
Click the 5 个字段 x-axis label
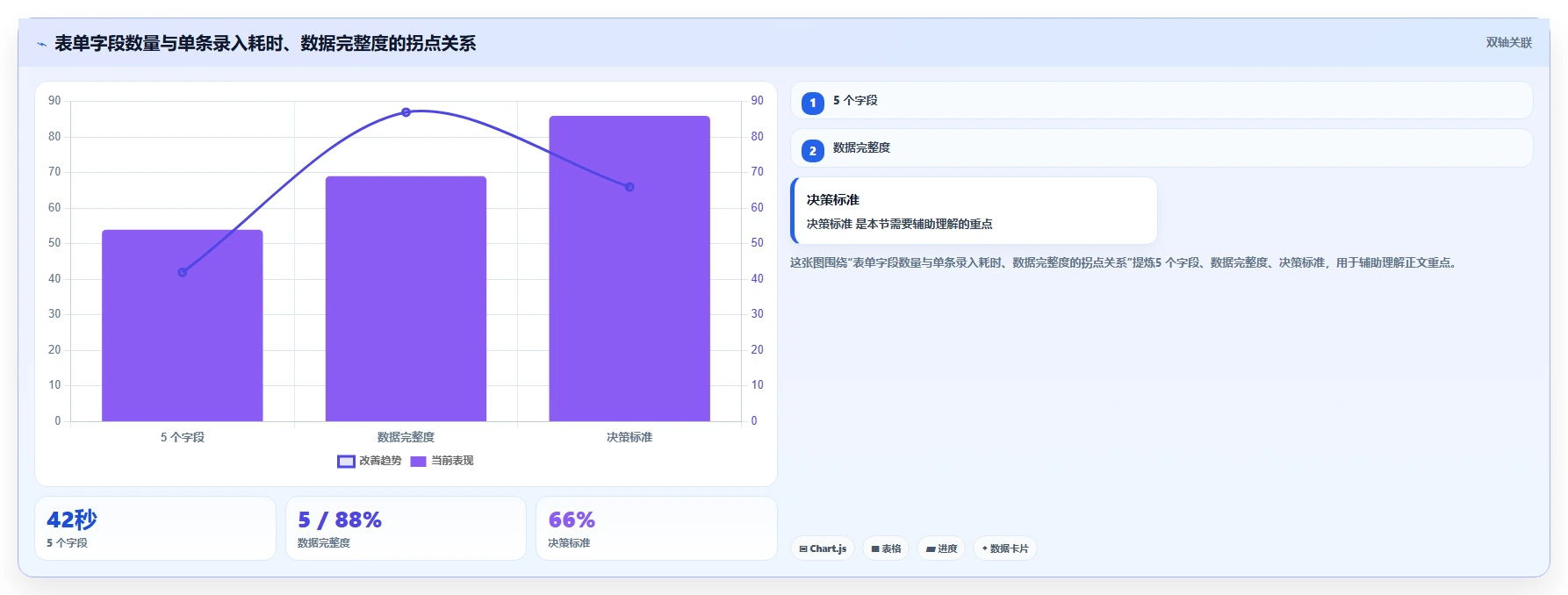tap(183, 437)
